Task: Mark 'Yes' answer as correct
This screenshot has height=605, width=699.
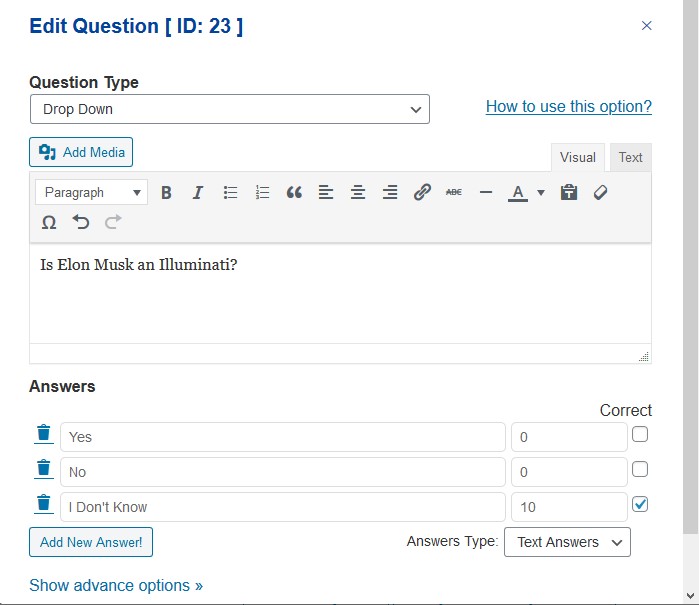Action: [x=640, y=434]
